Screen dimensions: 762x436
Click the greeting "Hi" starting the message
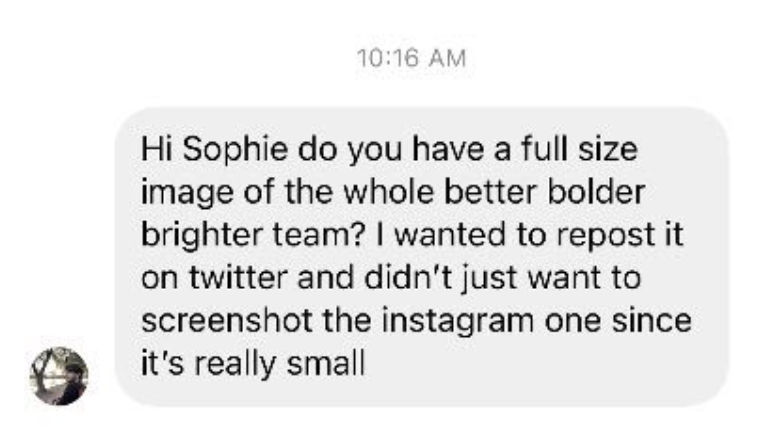click(x=153, y=151)
